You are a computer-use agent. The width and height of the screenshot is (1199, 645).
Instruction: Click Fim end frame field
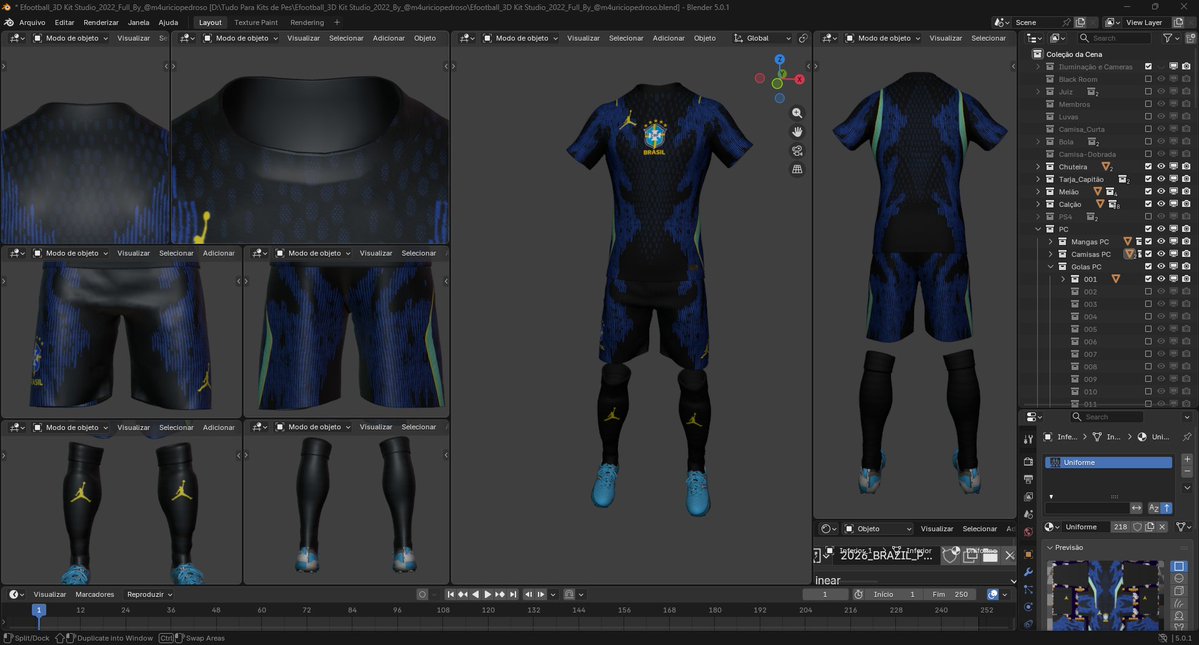949,594
